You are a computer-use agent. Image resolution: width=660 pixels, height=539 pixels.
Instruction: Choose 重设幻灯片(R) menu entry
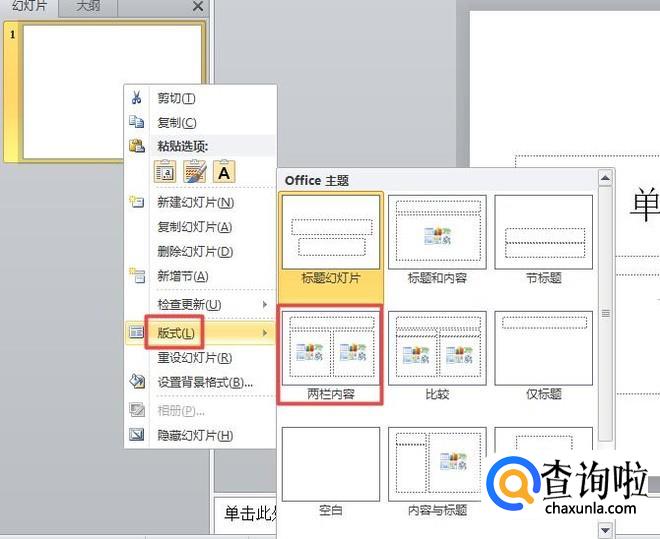coord(200,358)
